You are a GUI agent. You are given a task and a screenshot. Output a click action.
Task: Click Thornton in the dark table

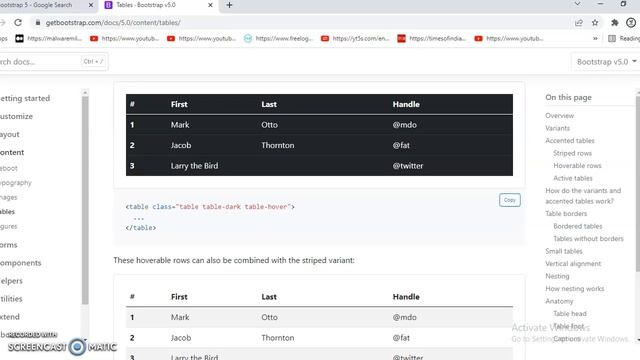point(278,145)
